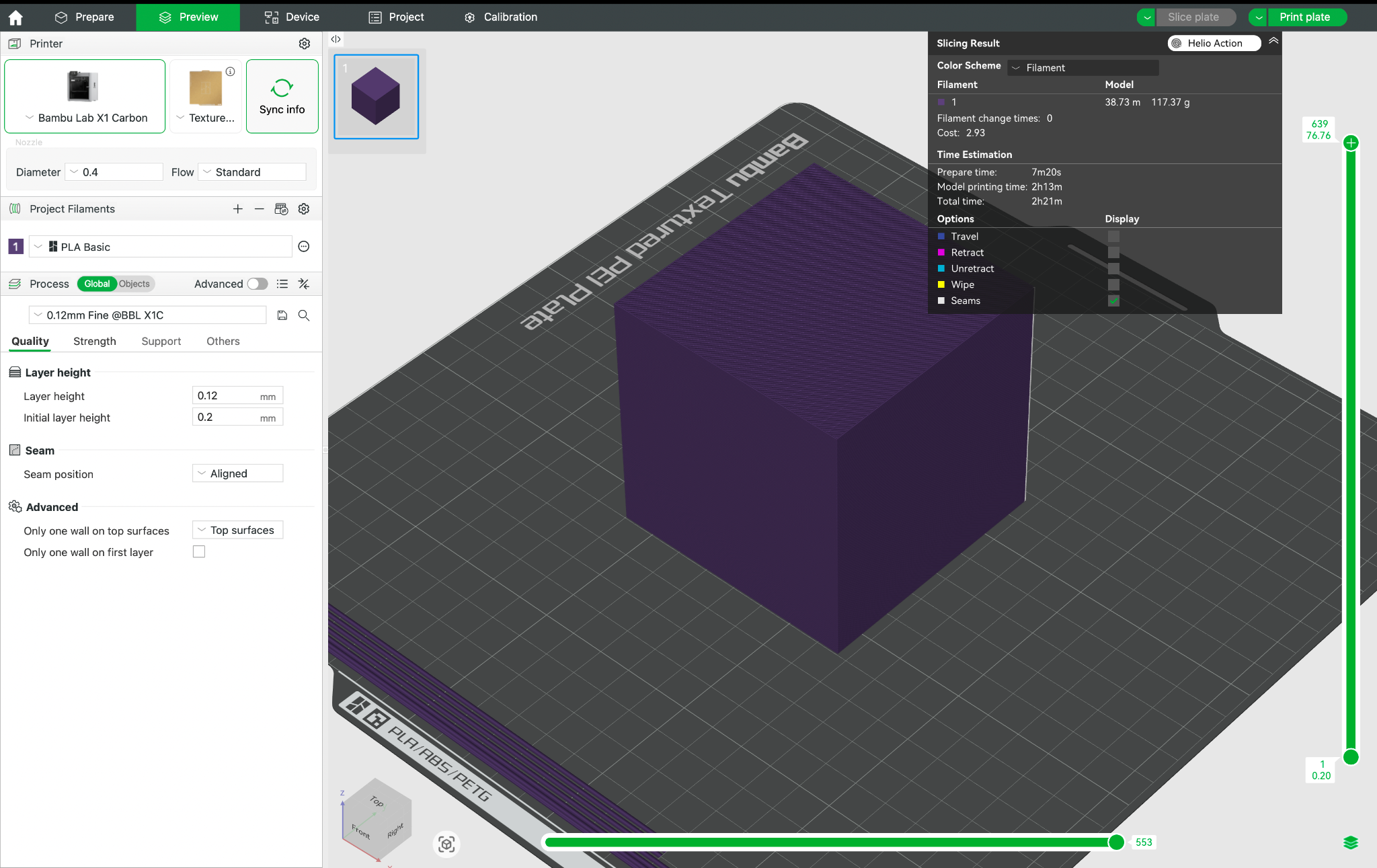Toggle Travel display checkbox
This screenshot has height=868, width=1377.
click(x=1114, y=236)
